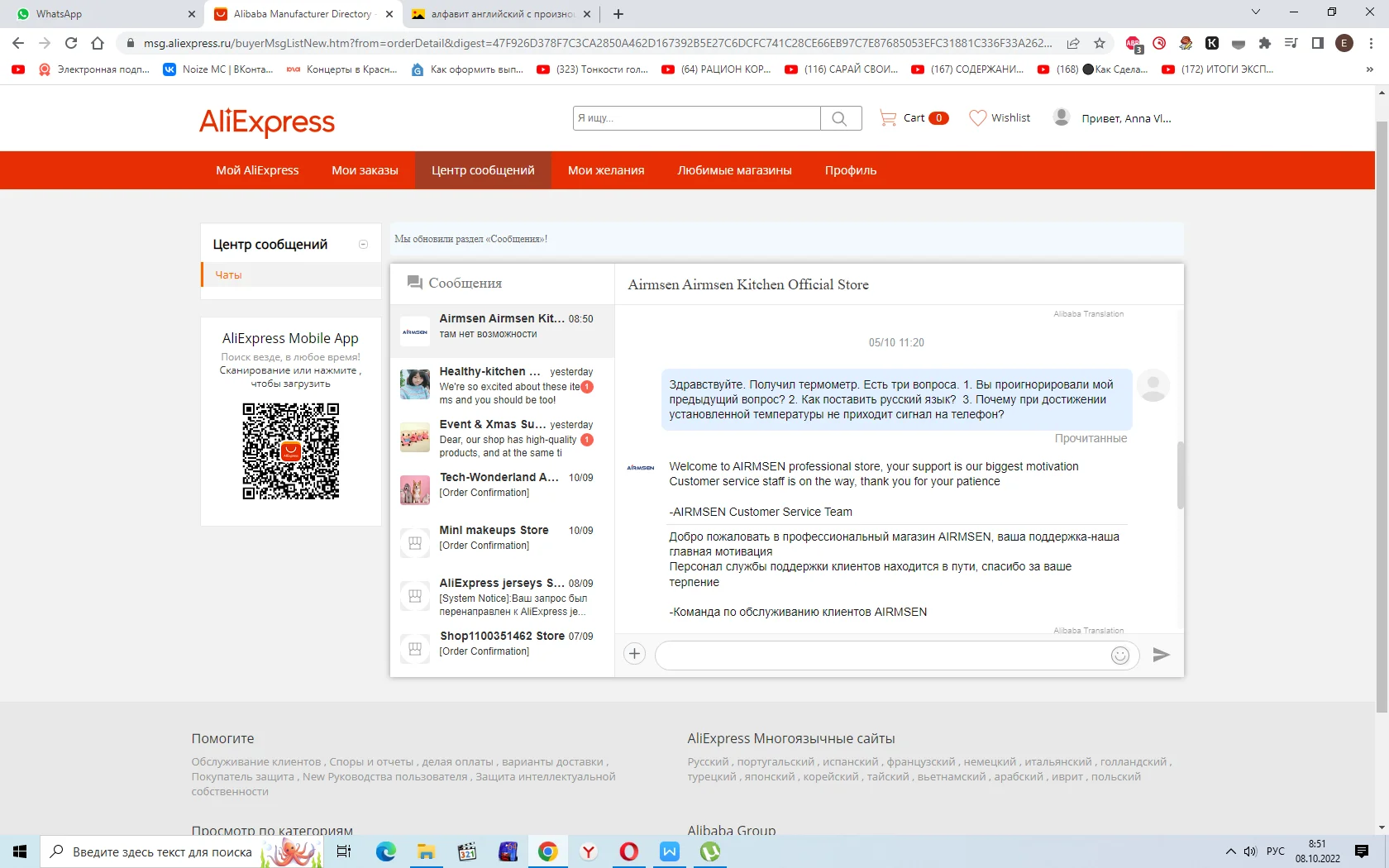Open Мои желания in the navigation bar
Screen dimensions: 1389x868
606,170
